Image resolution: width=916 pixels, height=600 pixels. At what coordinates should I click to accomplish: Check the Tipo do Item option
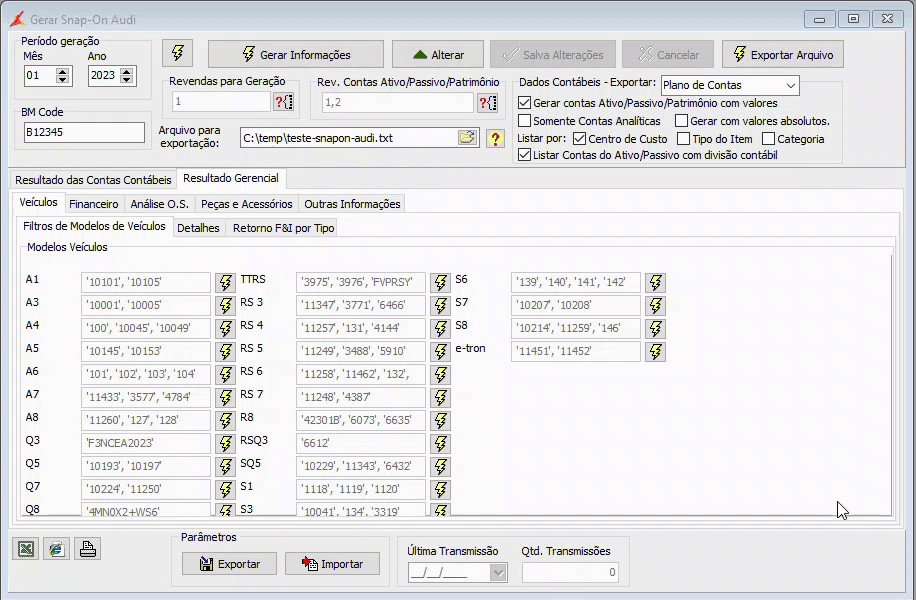point(683,139)
